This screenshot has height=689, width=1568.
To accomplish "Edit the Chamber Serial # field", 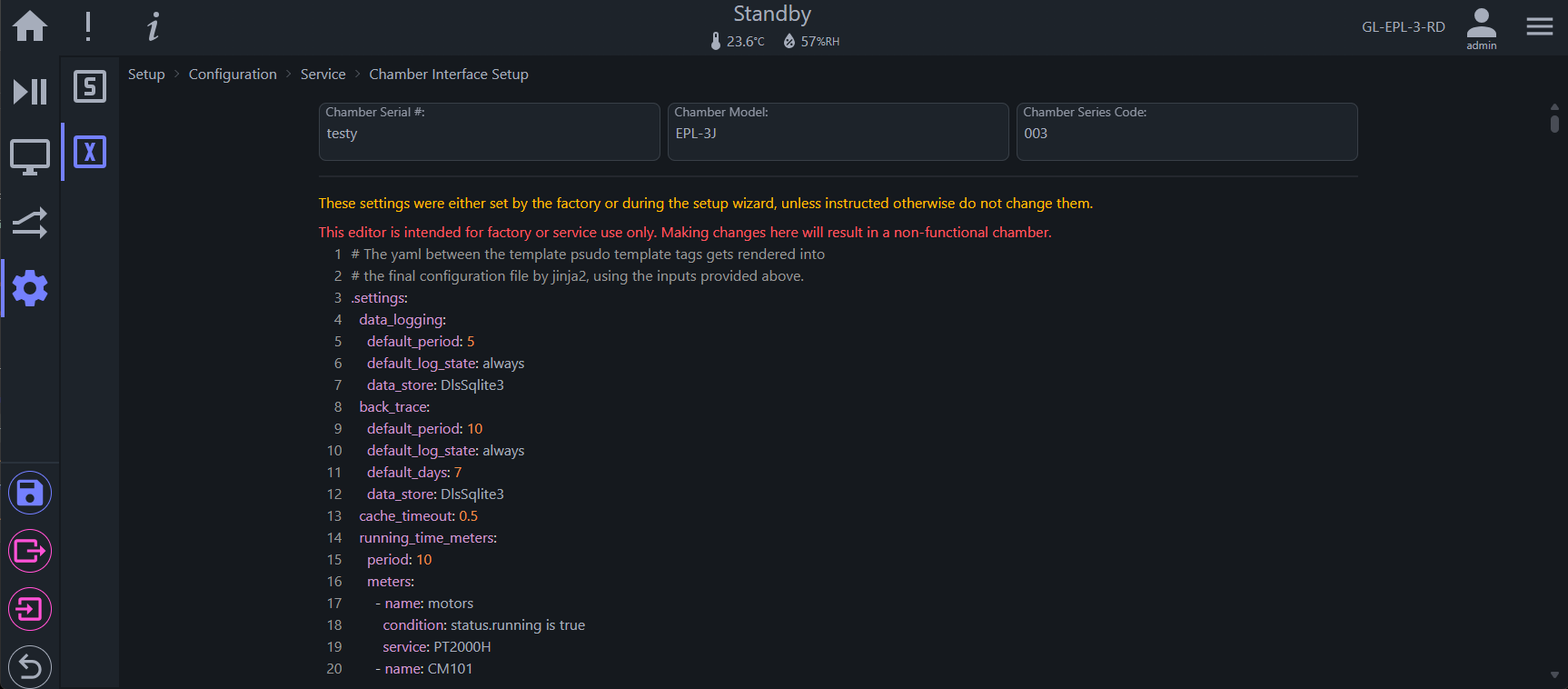I will pyautogui.click(x=490, y=132).
